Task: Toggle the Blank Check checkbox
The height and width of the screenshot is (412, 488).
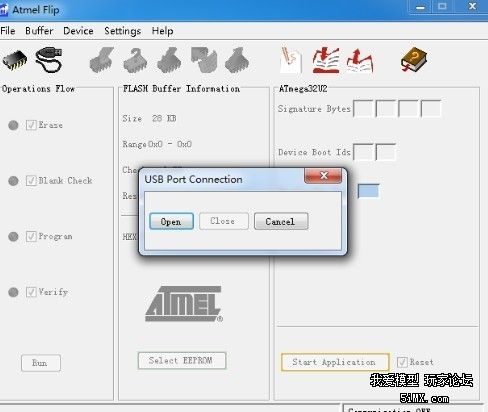Action: click(x=31, y=181)
